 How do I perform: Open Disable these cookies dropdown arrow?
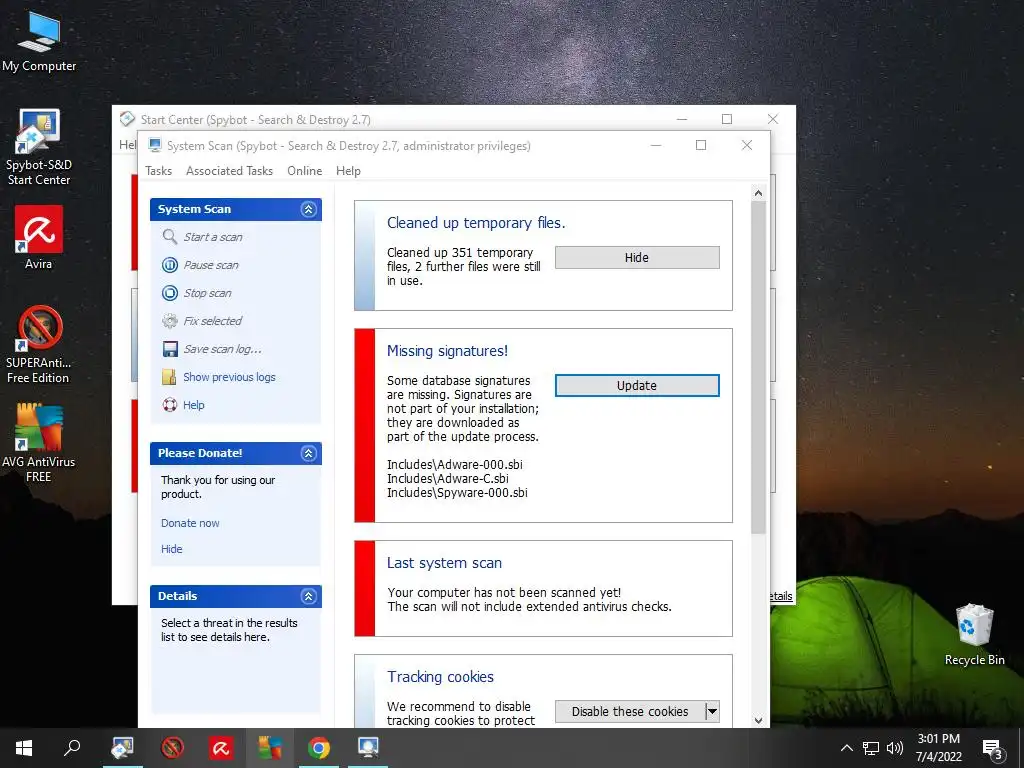point(712,711)
